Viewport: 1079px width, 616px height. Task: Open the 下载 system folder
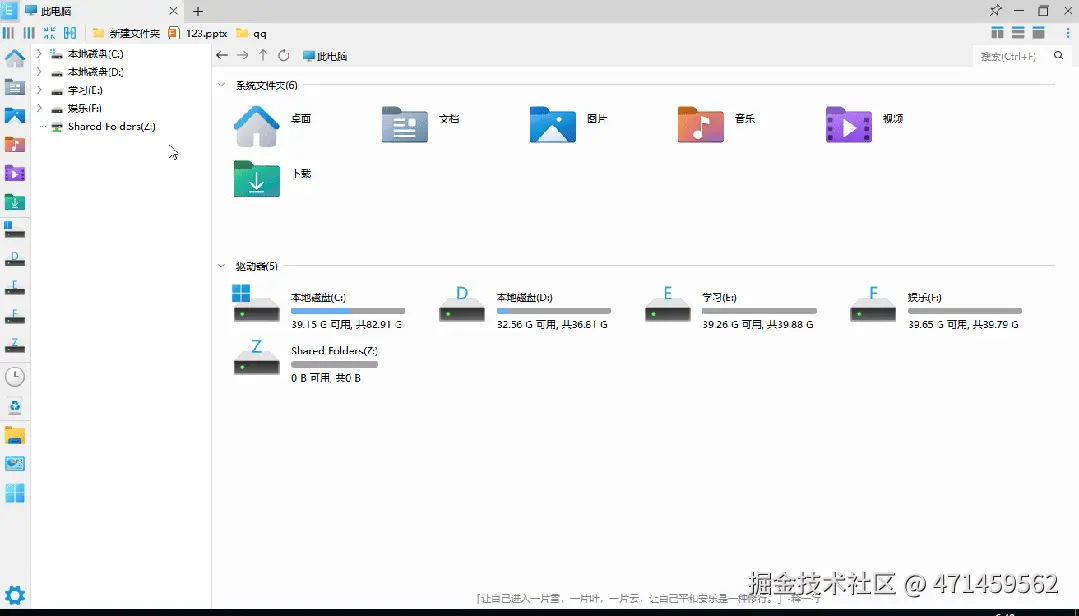[273, 179]
